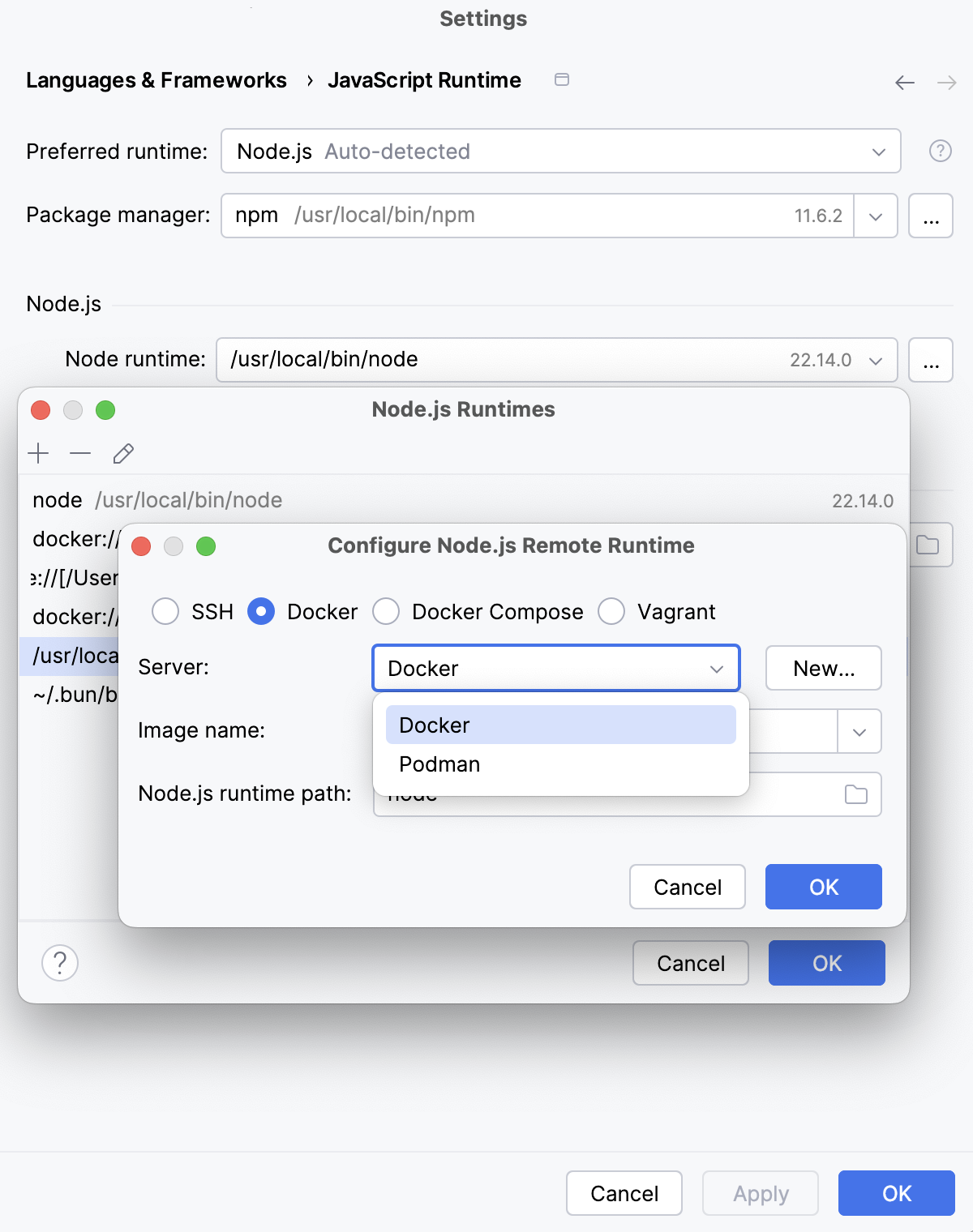Click the pin icon beside JavaScript Runtime breadcrumb
Viewport: 973px width, 1232px height.
[561, 80]
